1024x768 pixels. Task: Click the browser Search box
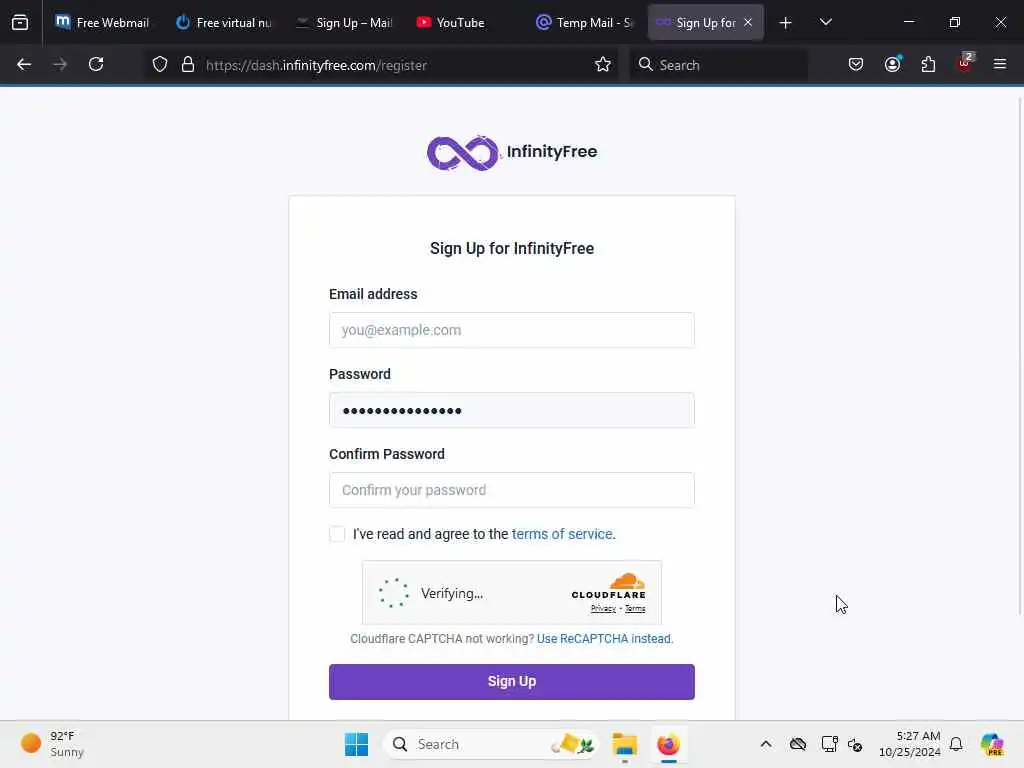pyautogui.click(x=718, y=65)
